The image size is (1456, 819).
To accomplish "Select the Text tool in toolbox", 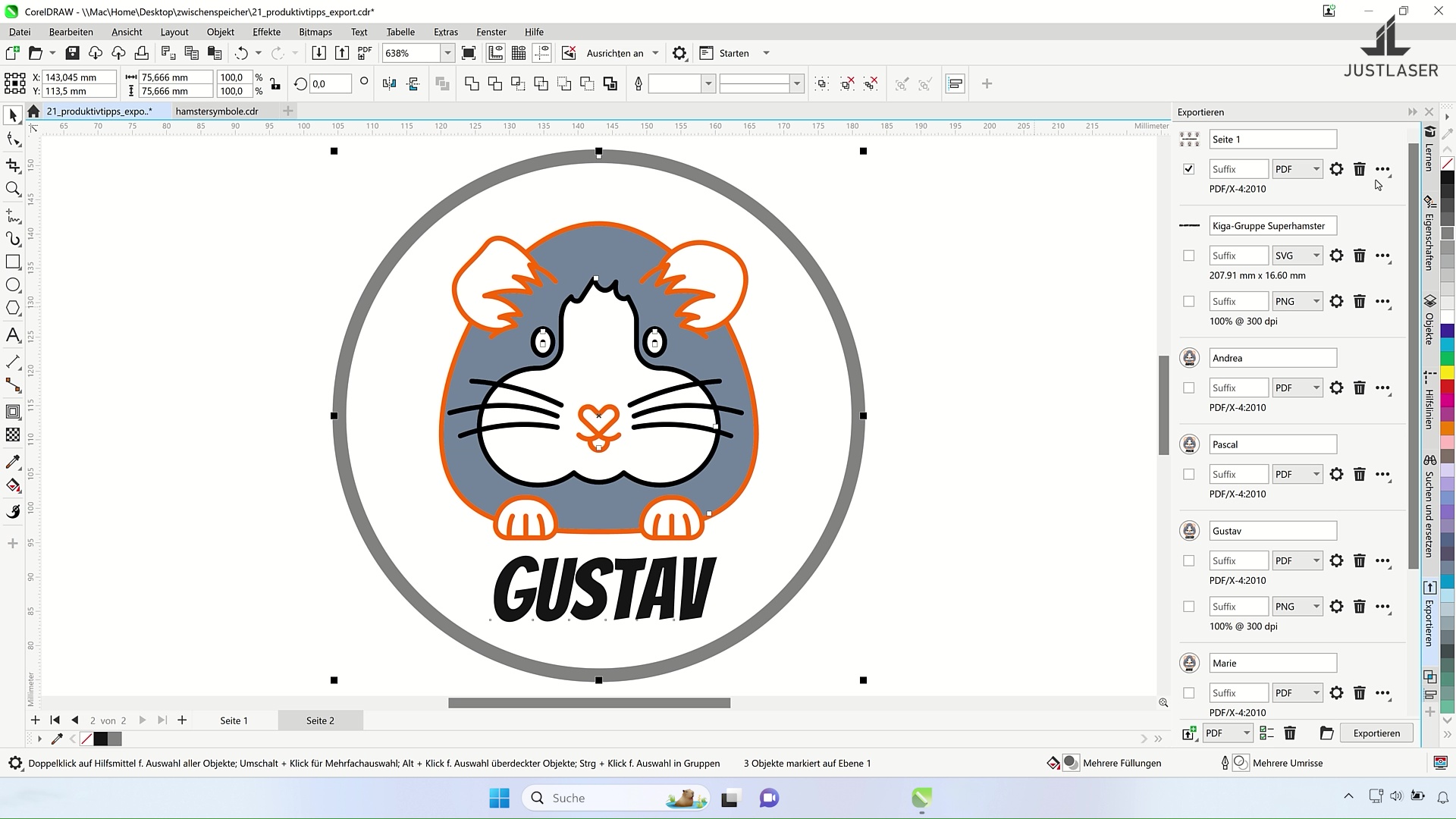I will [x=13, y=335].
